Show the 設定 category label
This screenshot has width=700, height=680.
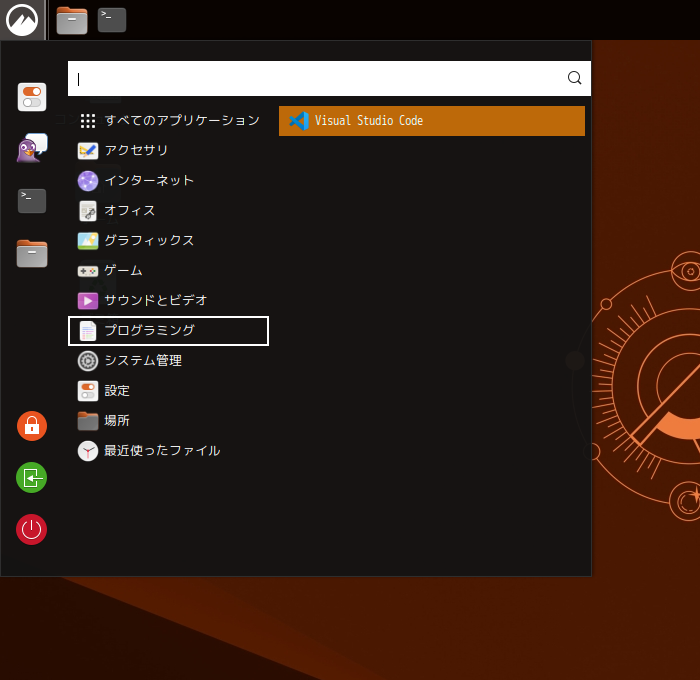click(x=117, y=391)
